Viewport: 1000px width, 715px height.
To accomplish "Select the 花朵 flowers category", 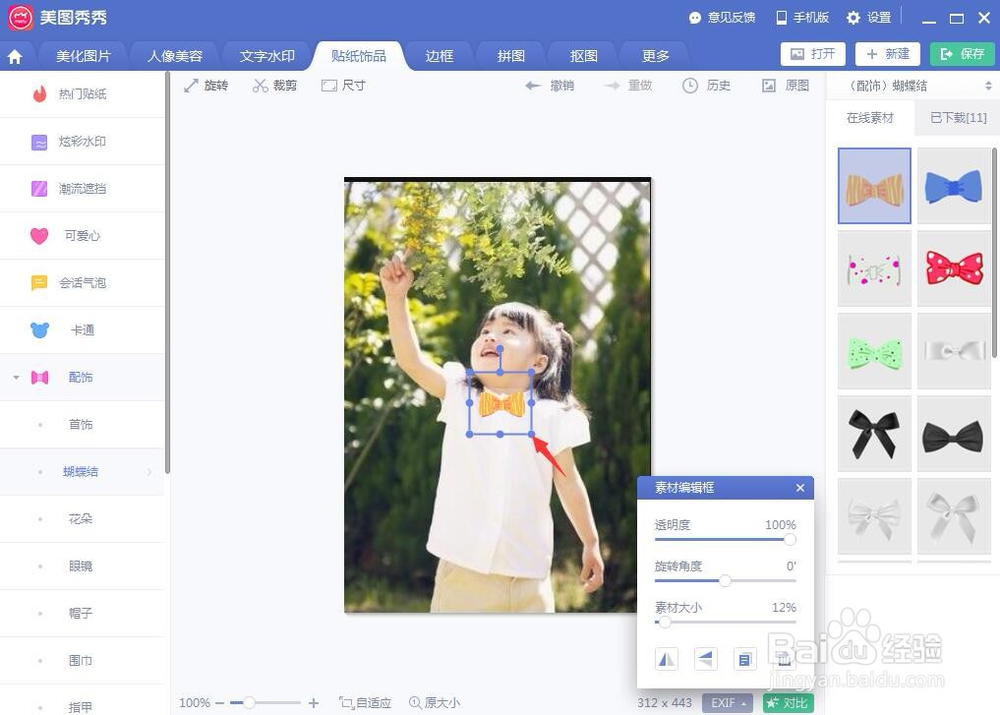I will 81,518.
